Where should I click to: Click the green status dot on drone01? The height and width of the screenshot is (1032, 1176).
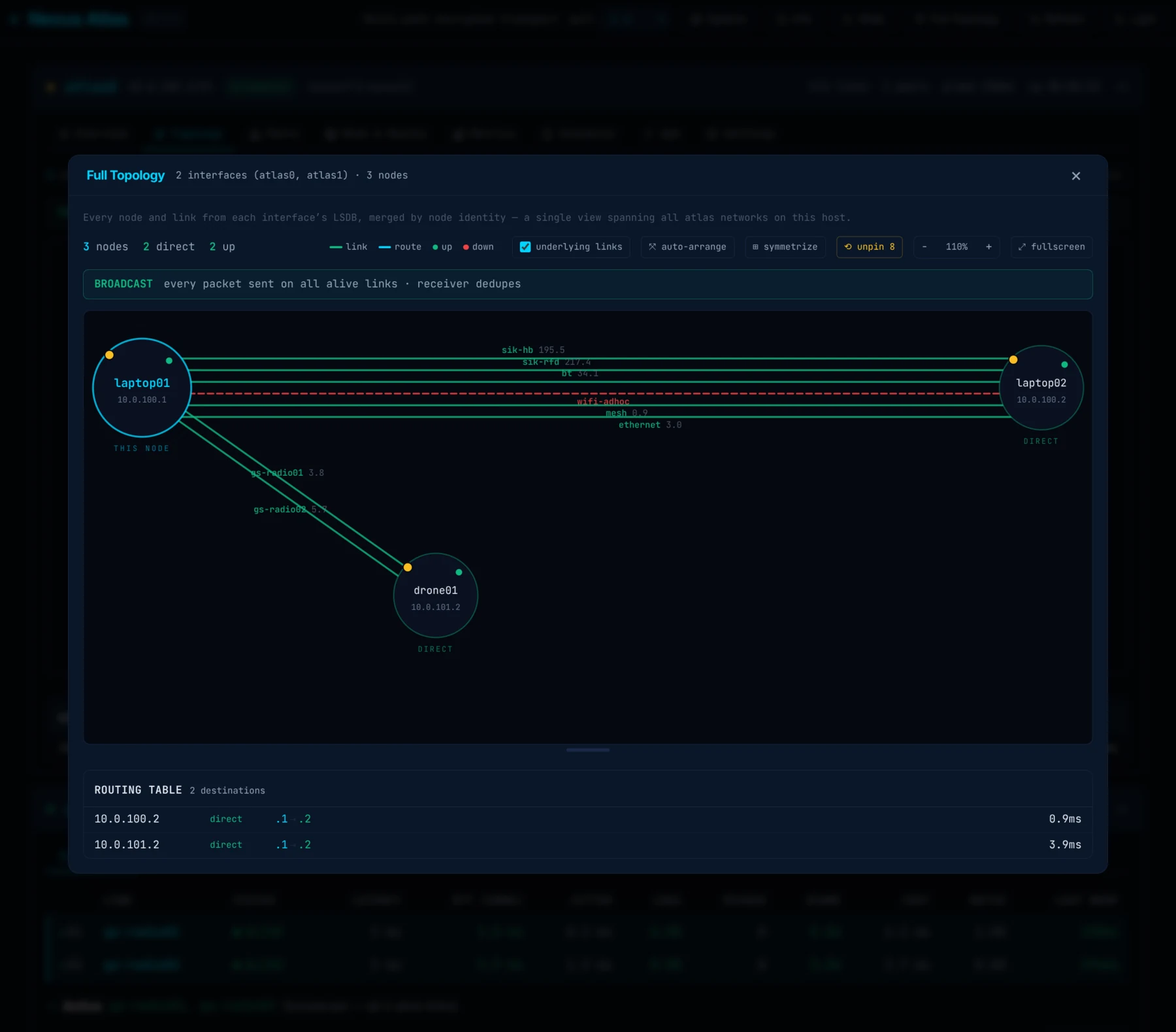pos(459,572)
